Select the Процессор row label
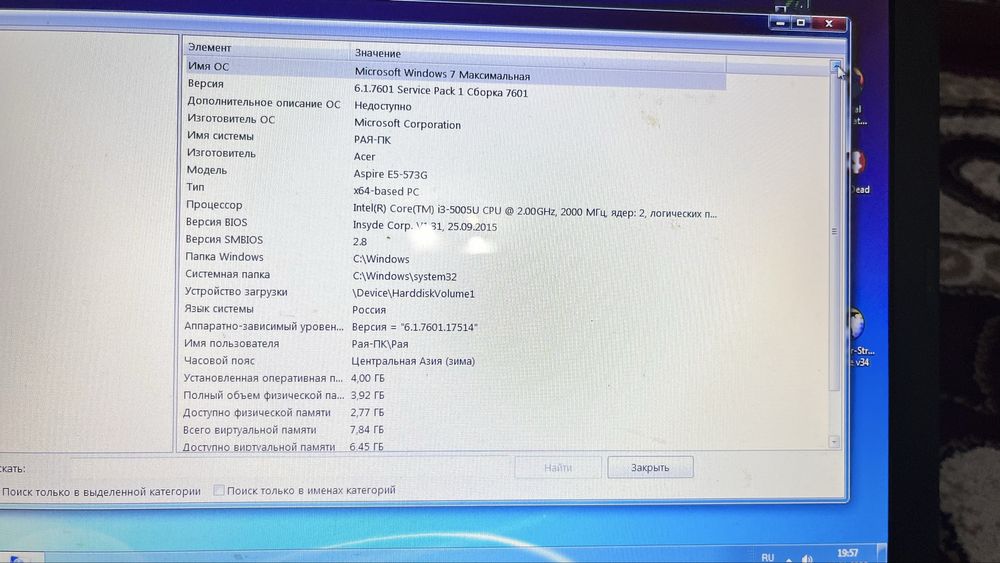 tap(214, 205)
